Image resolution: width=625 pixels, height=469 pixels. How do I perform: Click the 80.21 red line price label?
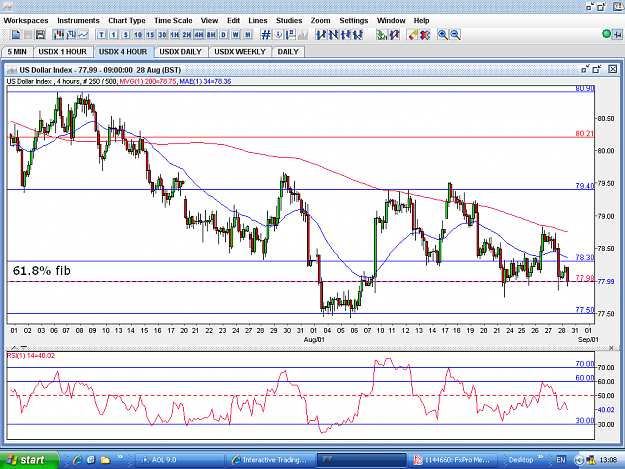pos(584,133)
